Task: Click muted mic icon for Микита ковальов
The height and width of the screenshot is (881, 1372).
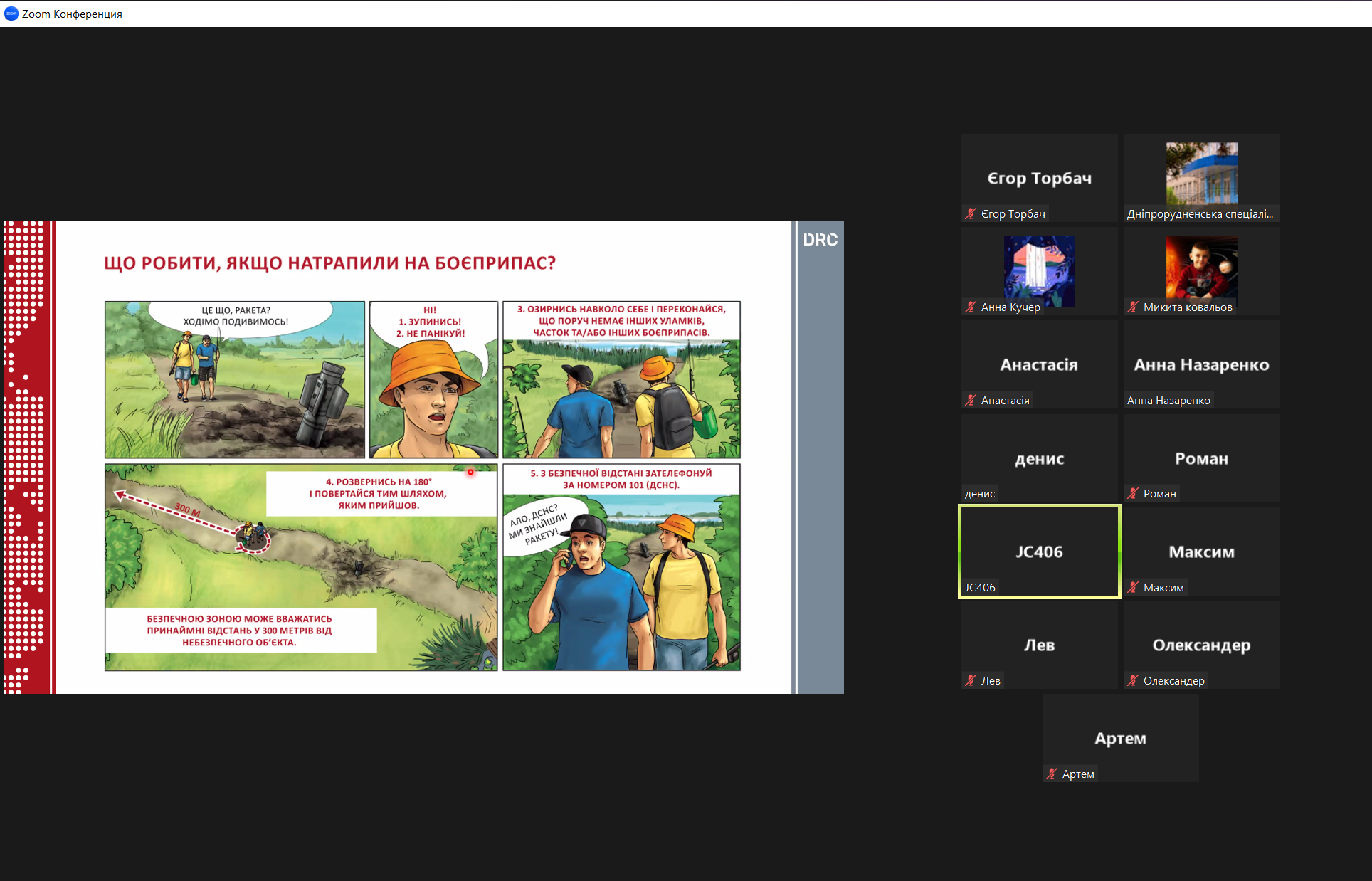Action: tap(1133, 307)
